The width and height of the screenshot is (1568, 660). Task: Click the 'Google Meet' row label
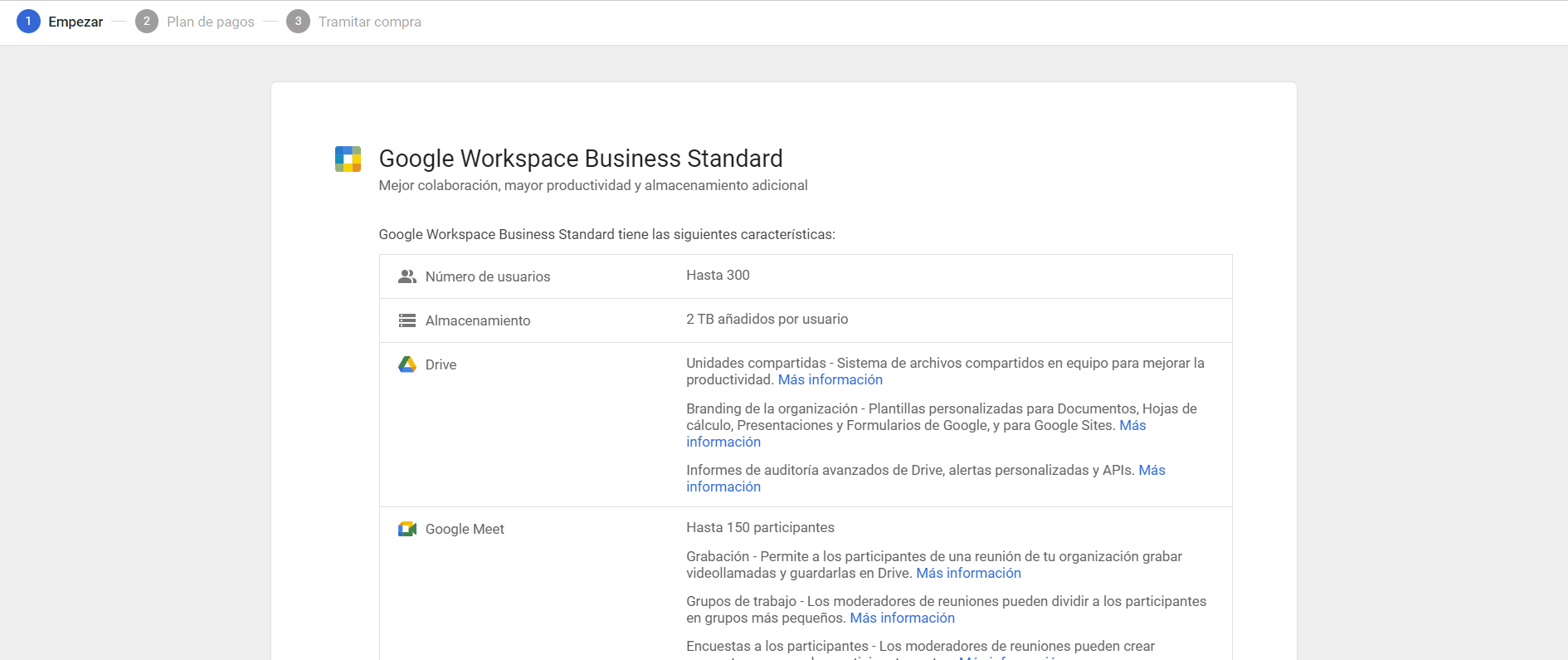(465, 529)
